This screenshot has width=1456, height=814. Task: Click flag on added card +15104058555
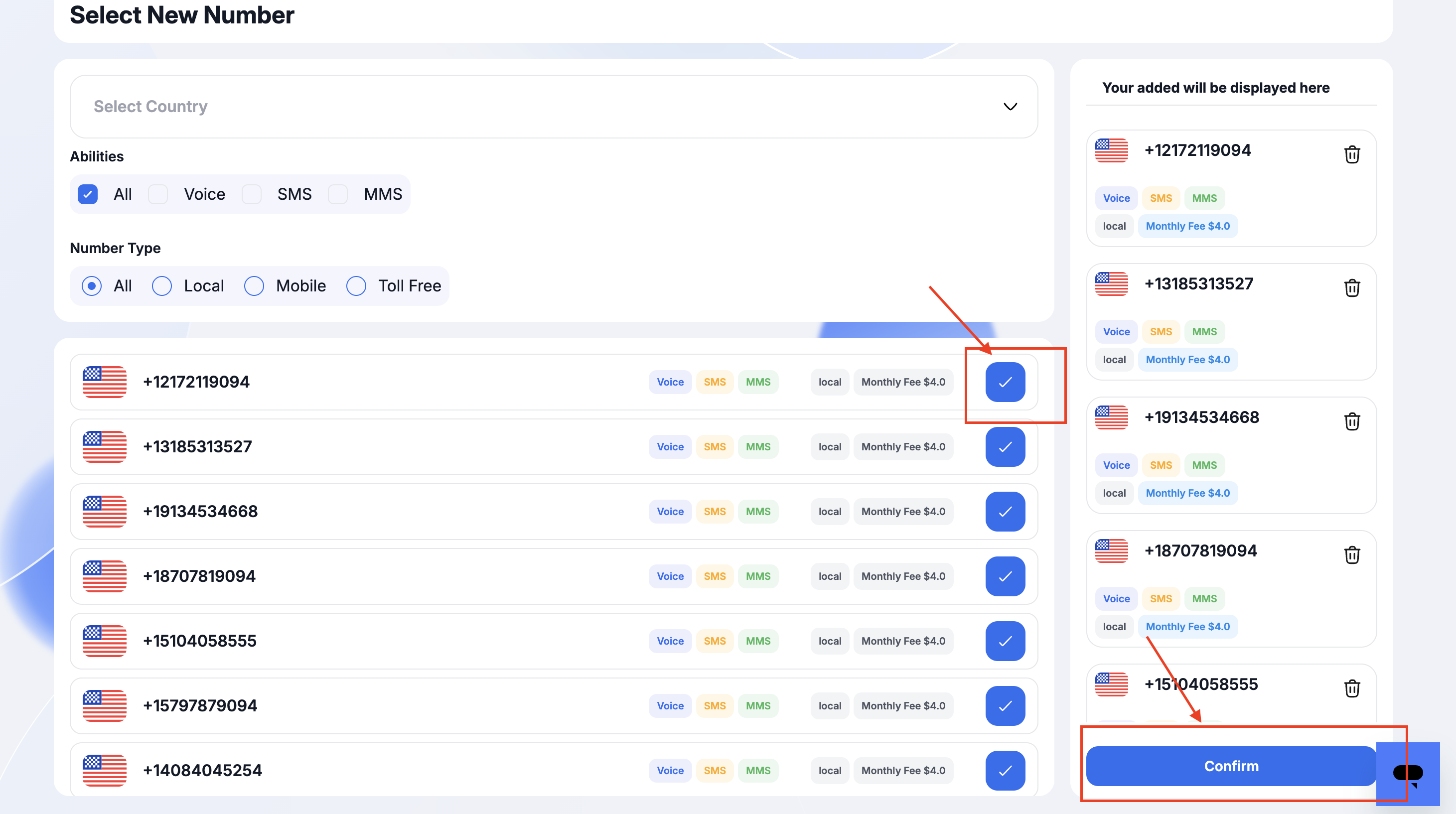click(1111, 684)
